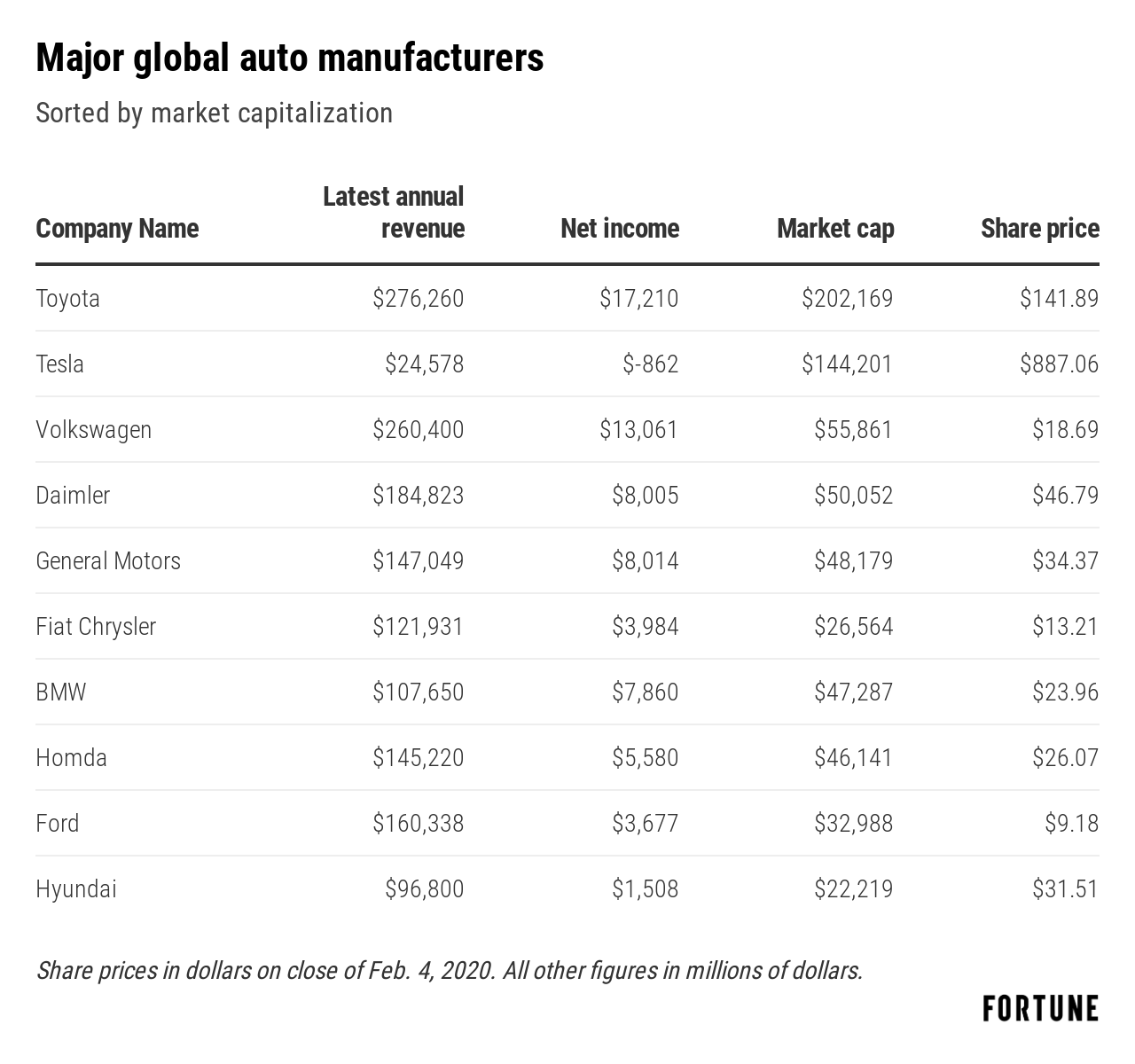This screenshot has width=1135, height=1064.
Task: Click the Net income column header
Action: pyautogui.click(x=620, y=229)
